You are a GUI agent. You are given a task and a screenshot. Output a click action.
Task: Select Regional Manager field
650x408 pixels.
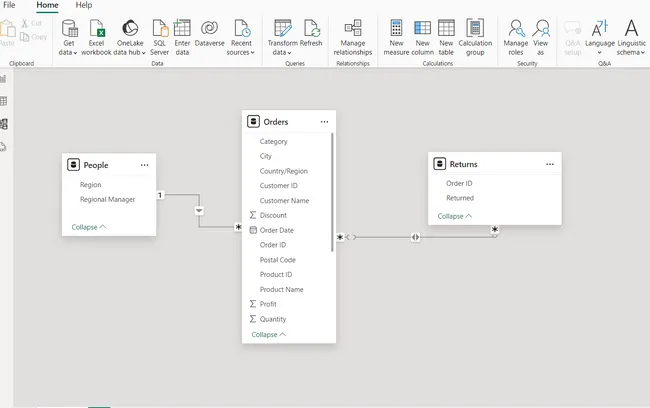click(x=109, y=199)
